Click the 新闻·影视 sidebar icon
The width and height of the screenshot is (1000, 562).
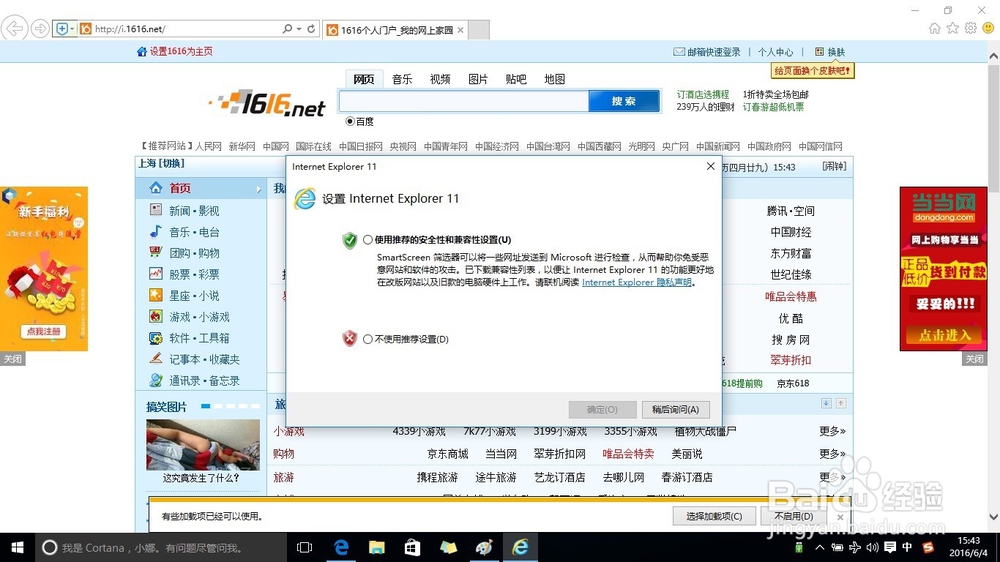coord(156,209)
